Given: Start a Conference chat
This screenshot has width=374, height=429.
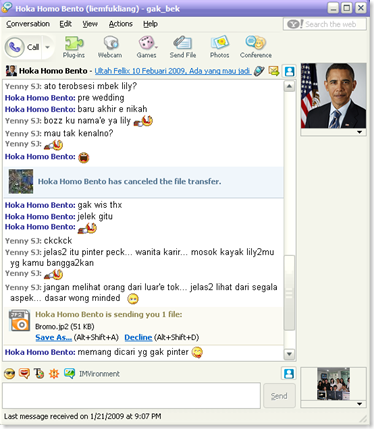Looking at the screenshot, I should 256,47.
